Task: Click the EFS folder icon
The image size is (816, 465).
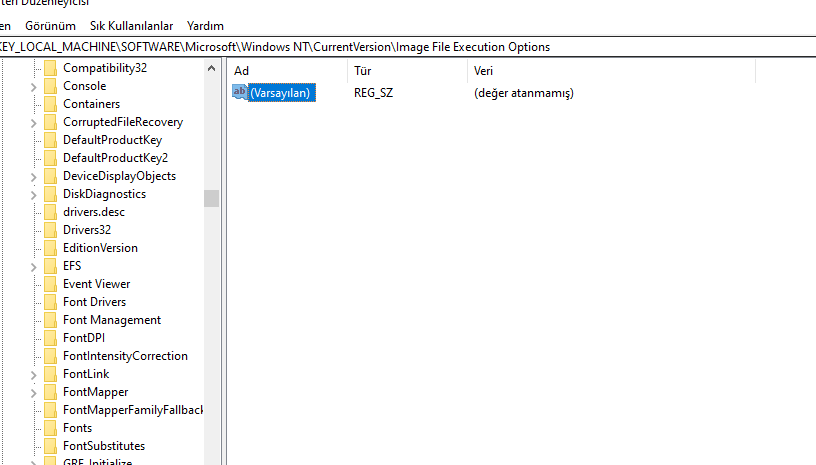Action: (x=50, y=266)
